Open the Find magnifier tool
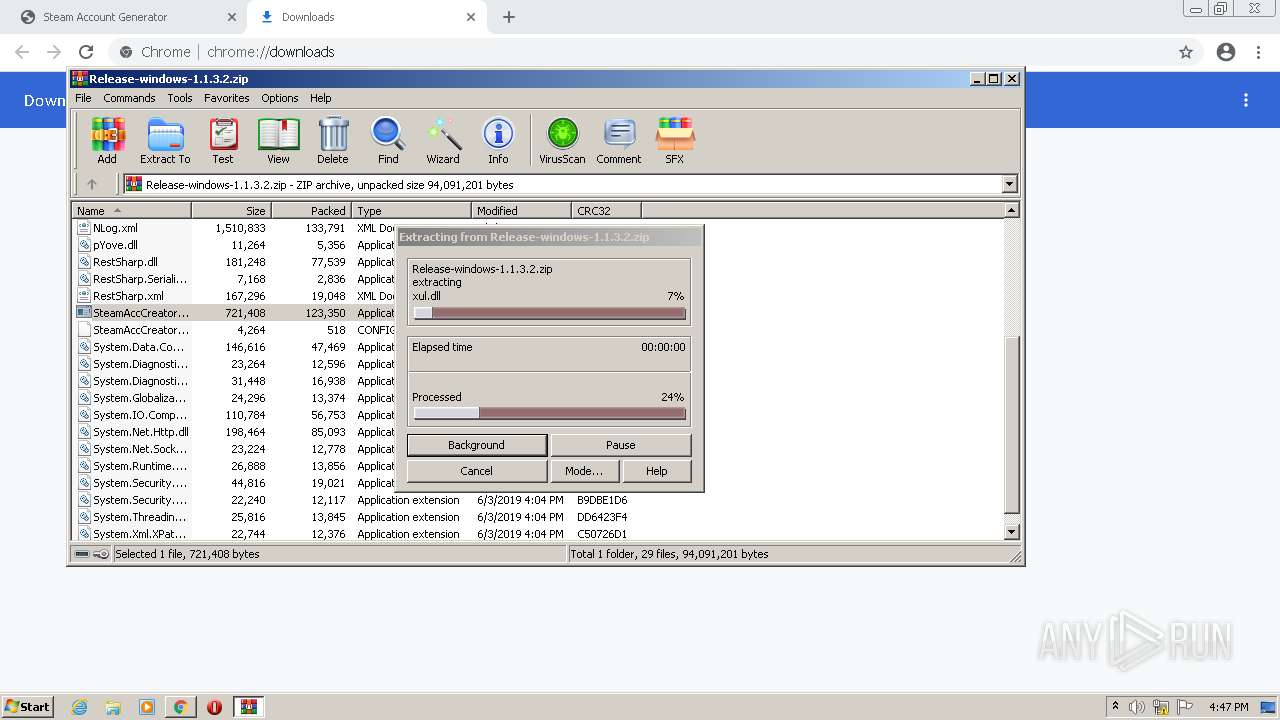This screenshot has height=720, width=1280. coord(388,140)
